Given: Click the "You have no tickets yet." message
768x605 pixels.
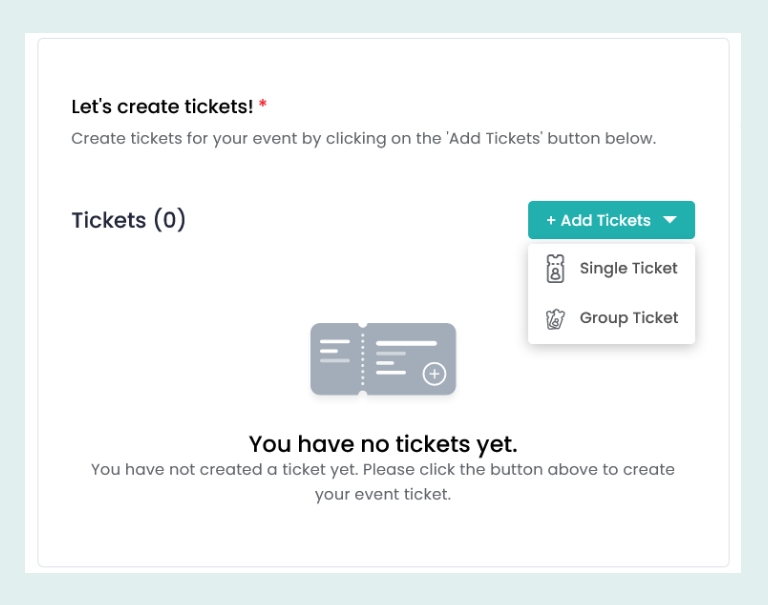Looking at the screenshot, I should point(383,444).
